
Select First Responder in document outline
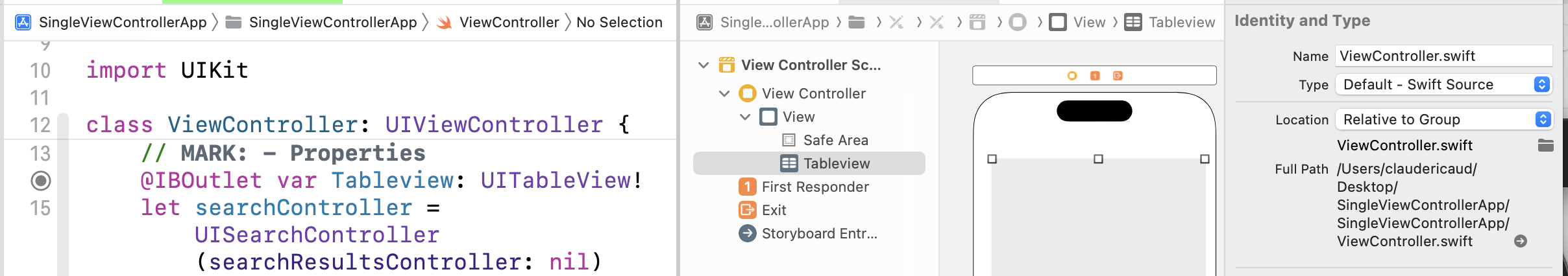pyautogui.click(x=815, y=187)
